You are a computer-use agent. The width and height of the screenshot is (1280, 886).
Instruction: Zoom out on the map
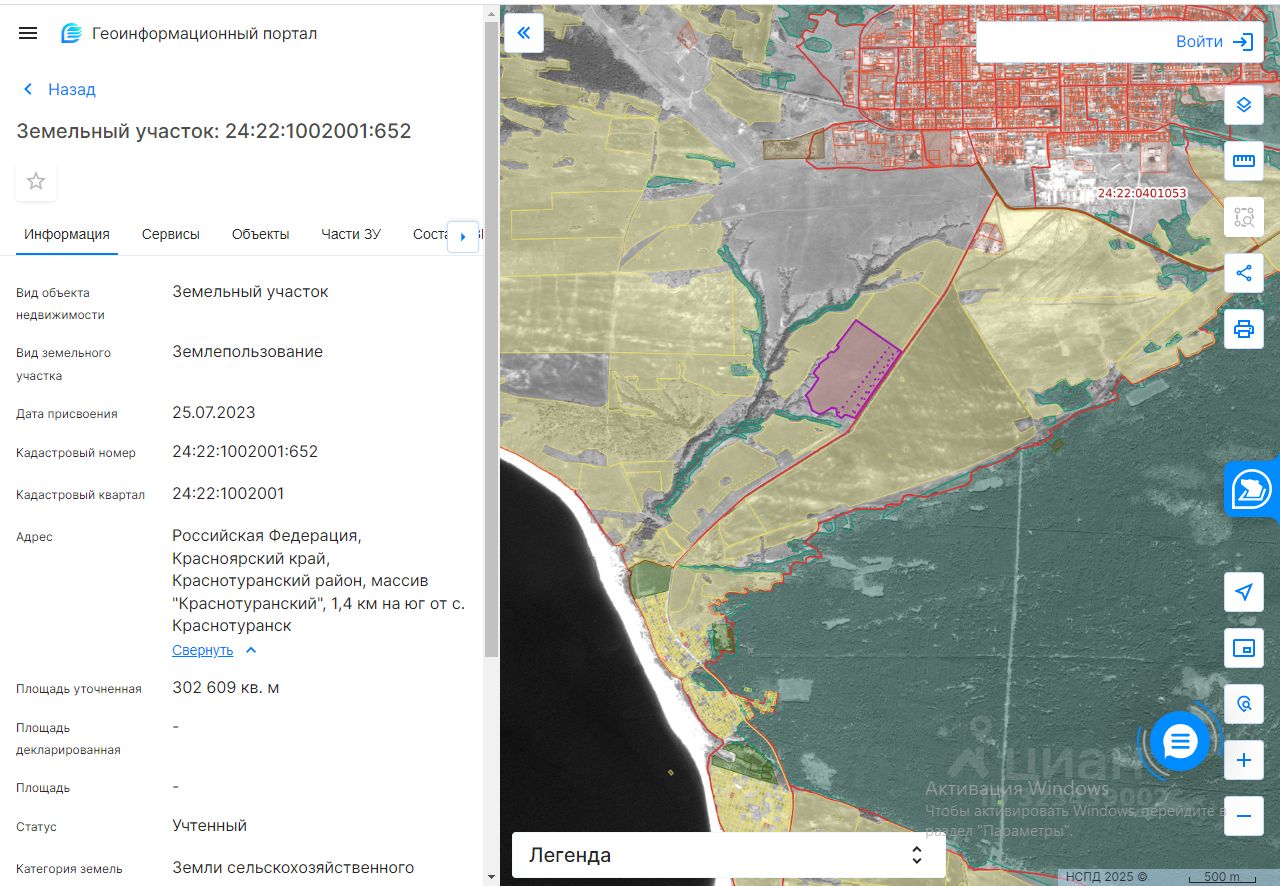(x=1244, y=816)
